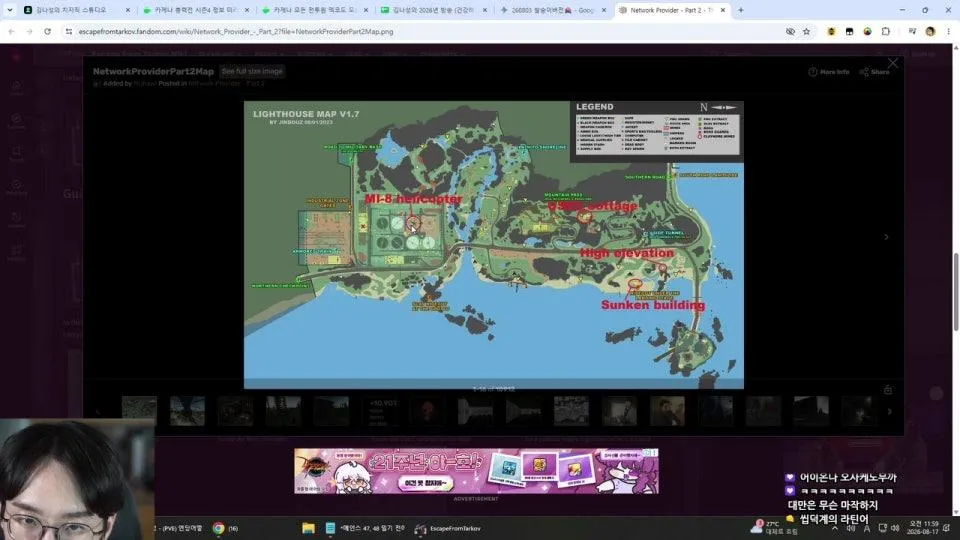Click the anniversary game banner advertisement
Viewport: 960px width, 540px height.
pos(476,471)
